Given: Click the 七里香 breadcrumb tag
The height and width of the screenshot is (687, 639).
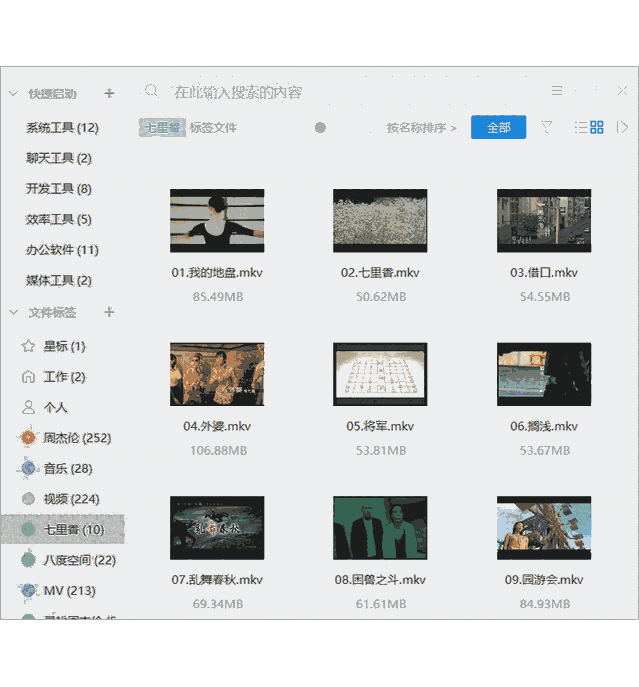Looking at the screenshot, I should point(163,127).
